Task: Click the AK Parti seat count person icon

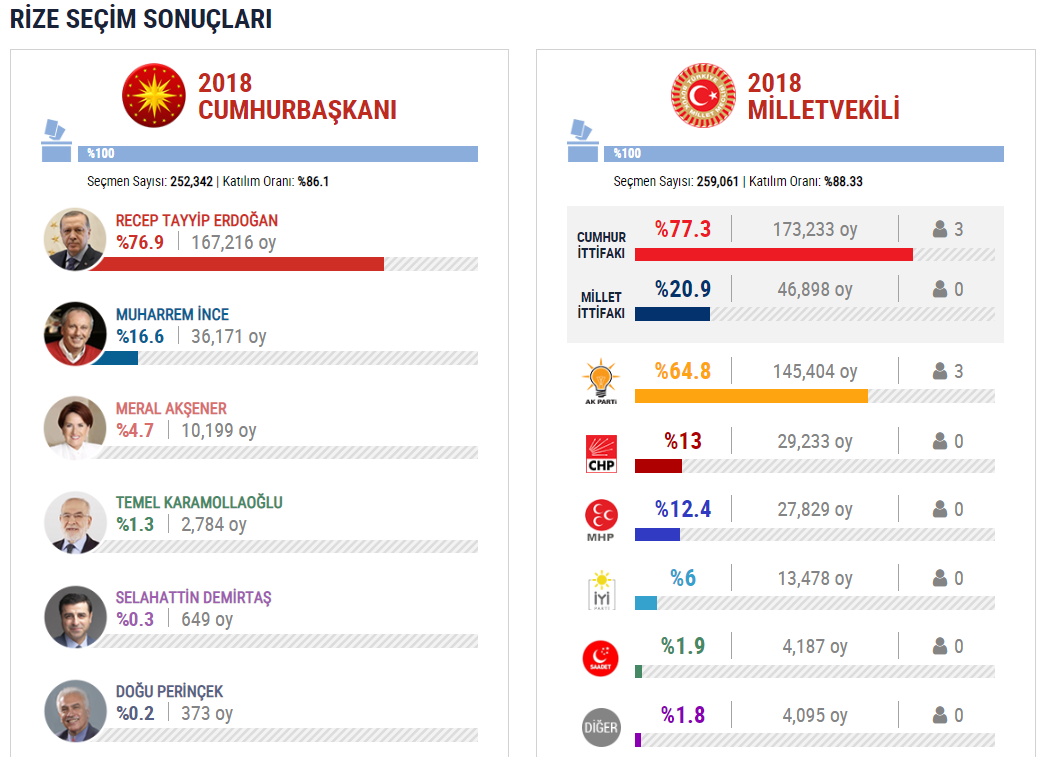Action: [940, 371]
